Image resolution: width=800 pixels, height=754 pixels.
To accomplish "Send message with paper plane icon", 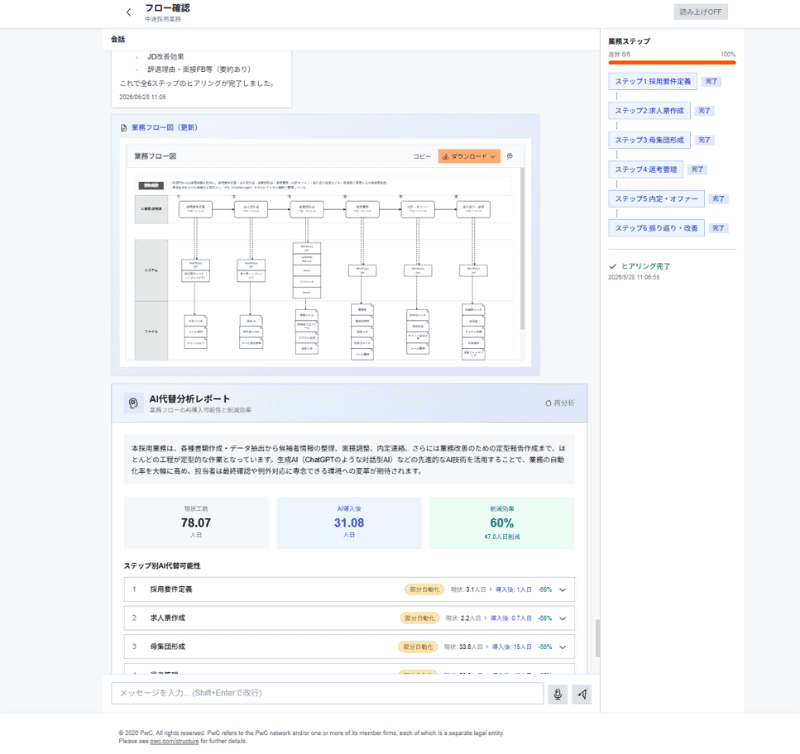I will (582, 694).
